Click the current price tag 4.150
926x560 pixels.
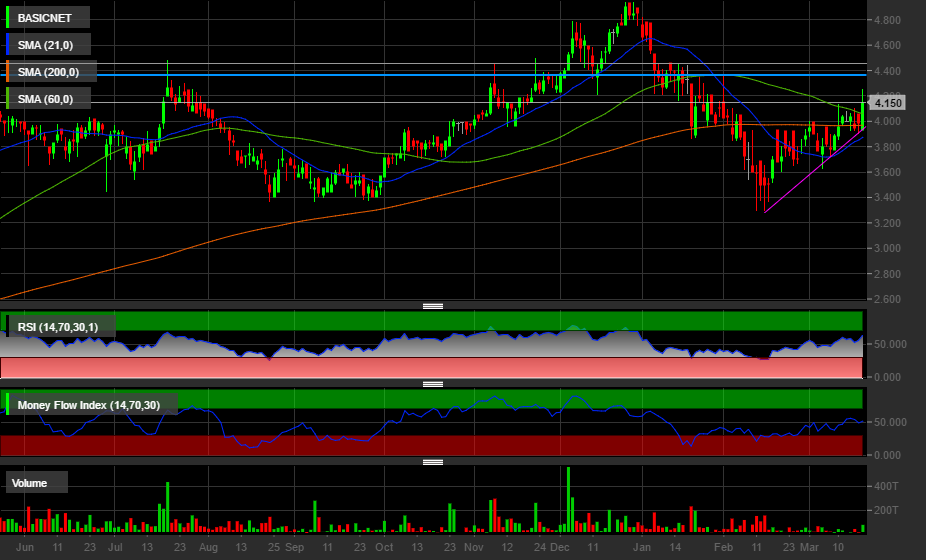(887, 103)
